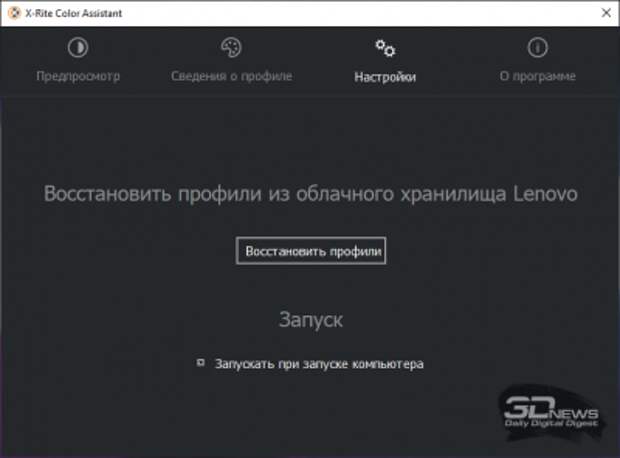Open the Предпросмотр tab

coord(78,76)
